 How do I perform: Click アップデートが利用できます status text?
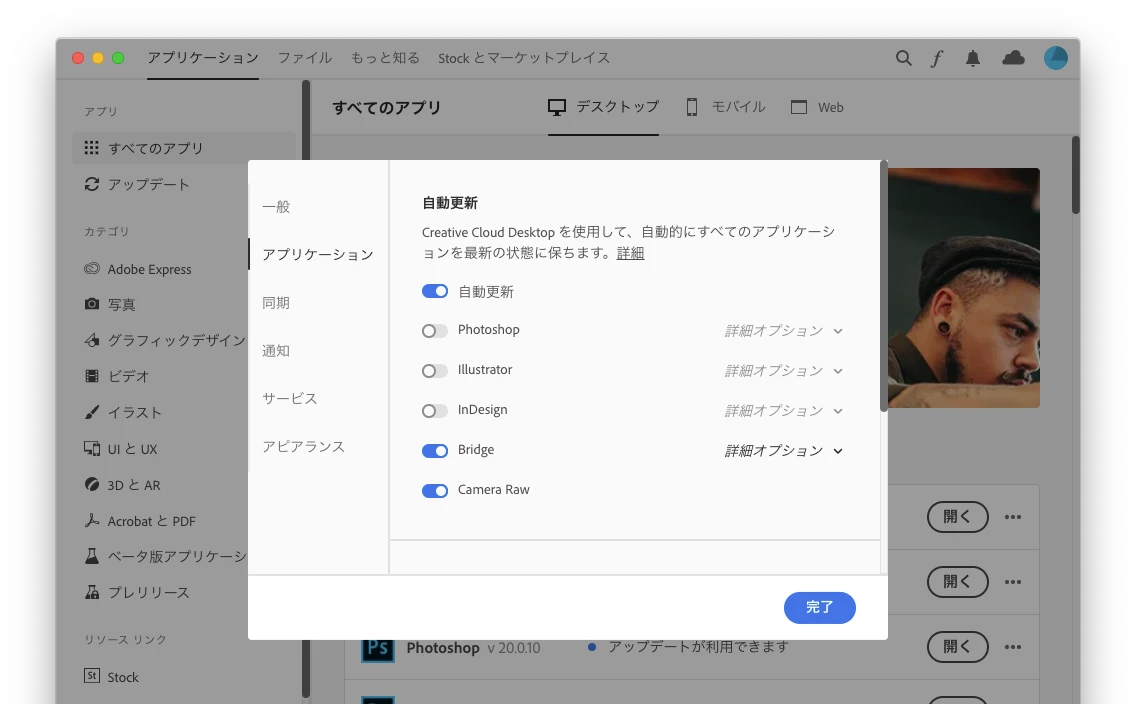point(698,647)
